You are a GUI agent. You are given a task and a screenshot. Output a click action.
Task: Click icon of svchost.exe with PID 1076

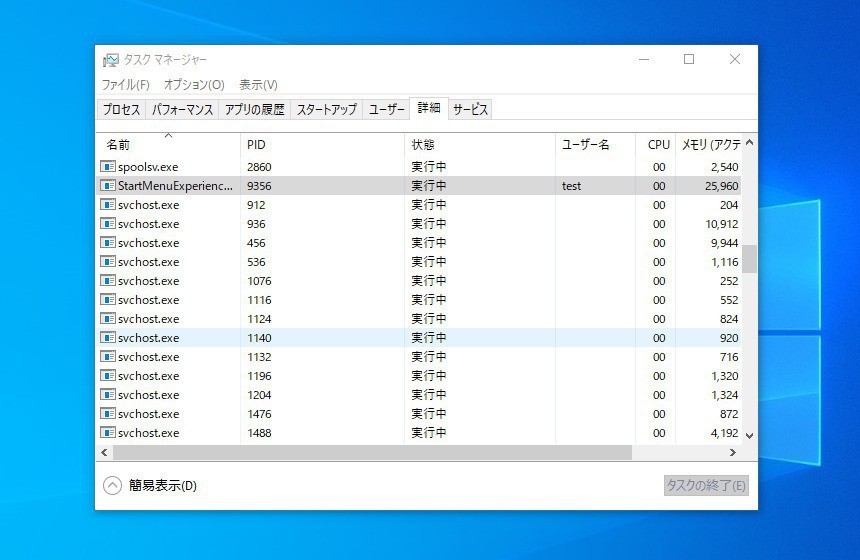108,280
